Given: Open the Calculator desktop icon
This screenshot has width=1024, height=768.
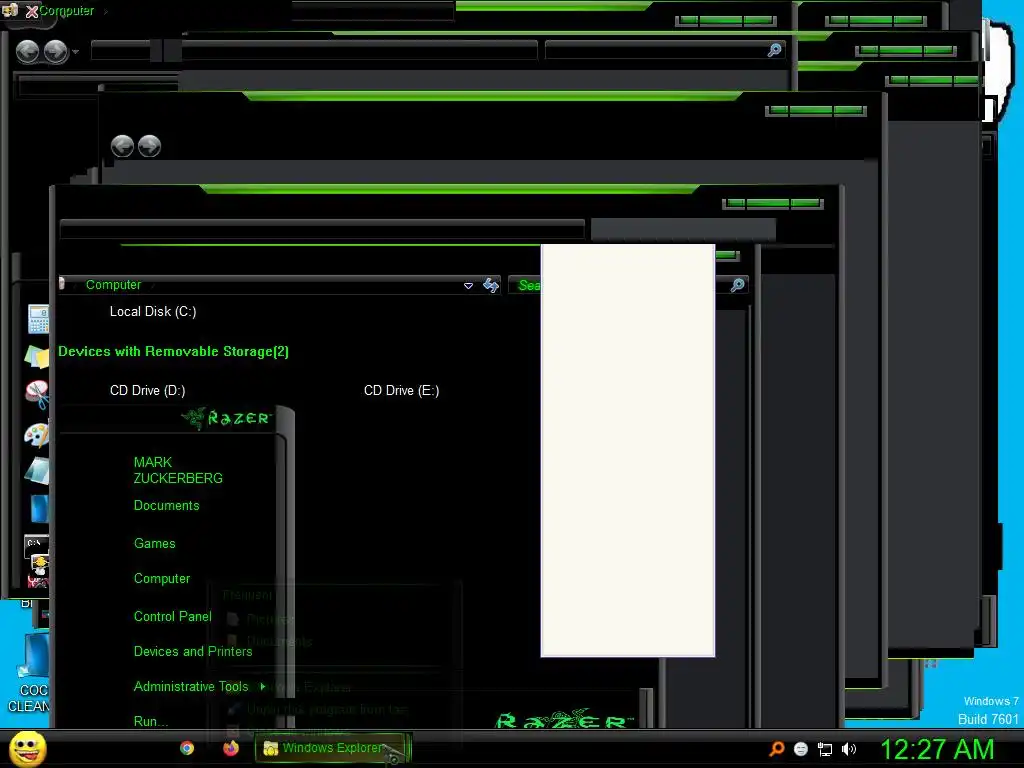Looking at the screenshot, I should (x=39, y=319).
